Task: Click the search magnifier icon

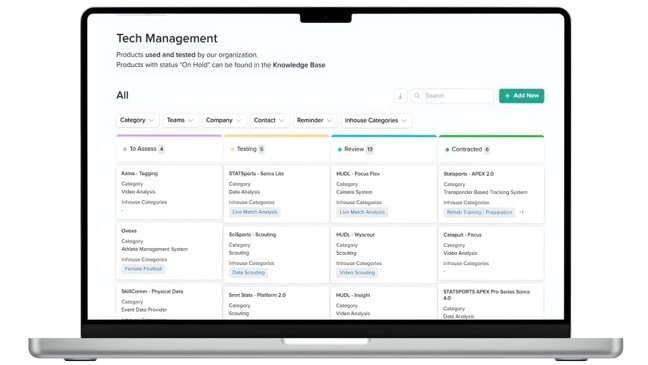Action: pyautogui.click(x=417, y=96)
